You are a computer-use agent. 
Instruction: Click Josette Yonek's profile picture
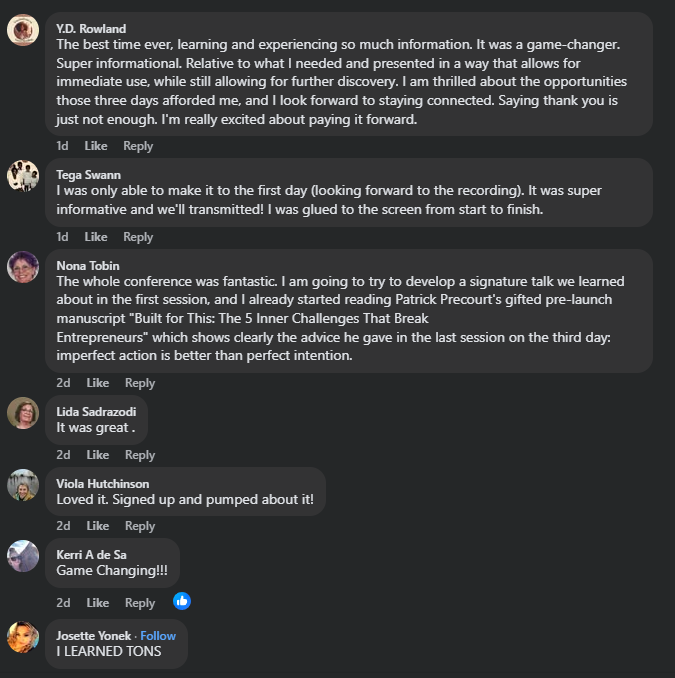[23, 637]
